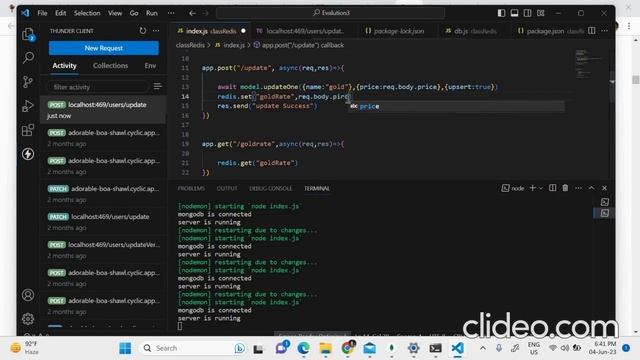Open the Edit menu

[x=60, y=13]
